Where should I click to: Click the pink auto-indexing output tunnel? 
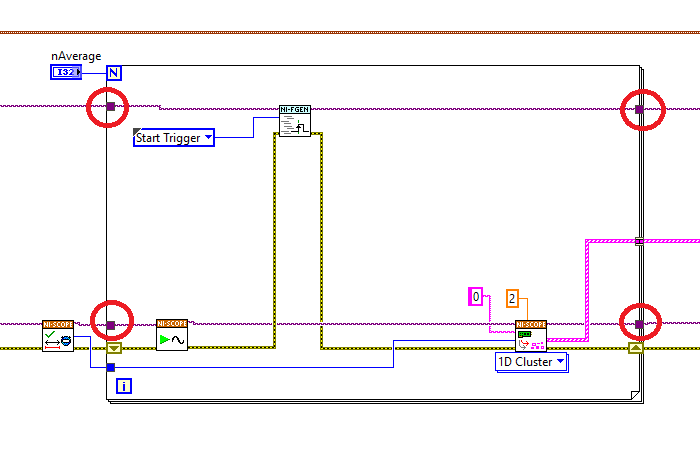[639, 242]
